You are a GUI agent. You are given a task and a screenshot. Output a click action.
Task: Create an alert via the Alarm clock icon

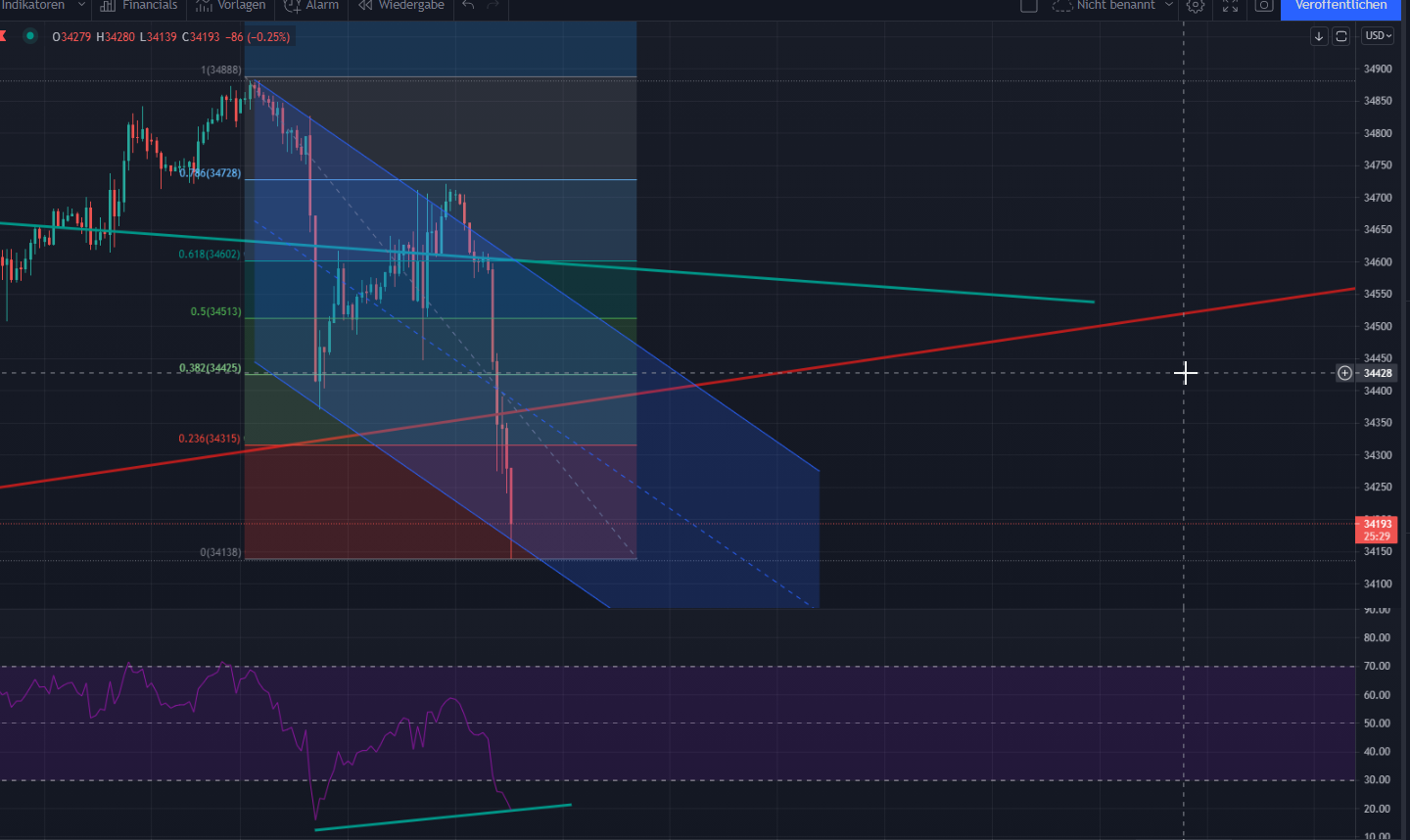tap(310, 6)
